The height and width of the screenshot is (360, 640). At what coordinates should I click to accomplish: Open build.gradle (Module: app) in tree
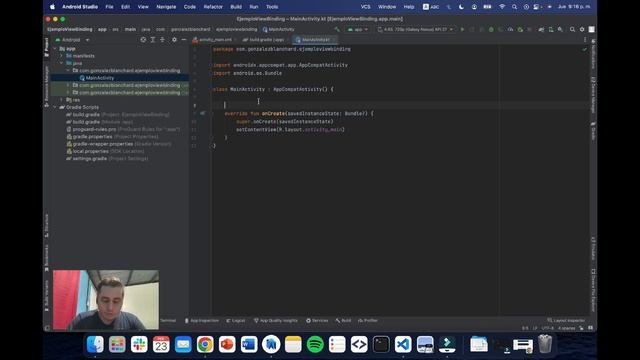coord(100,122)
